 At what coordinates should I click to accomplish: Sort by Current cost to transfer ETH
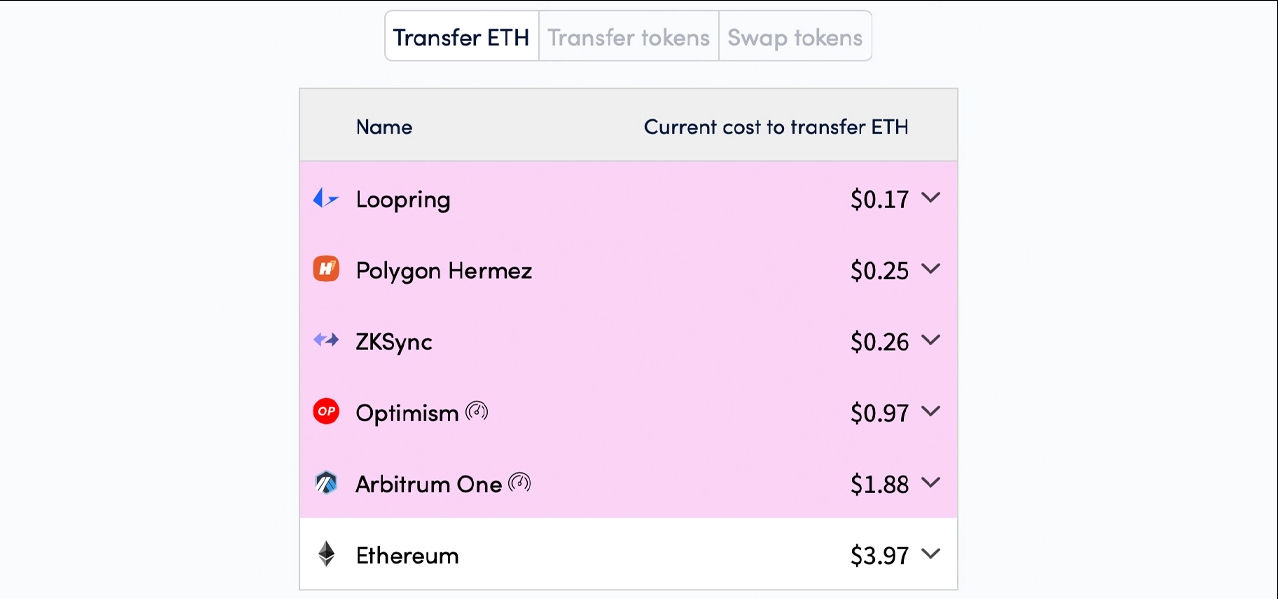776,127
